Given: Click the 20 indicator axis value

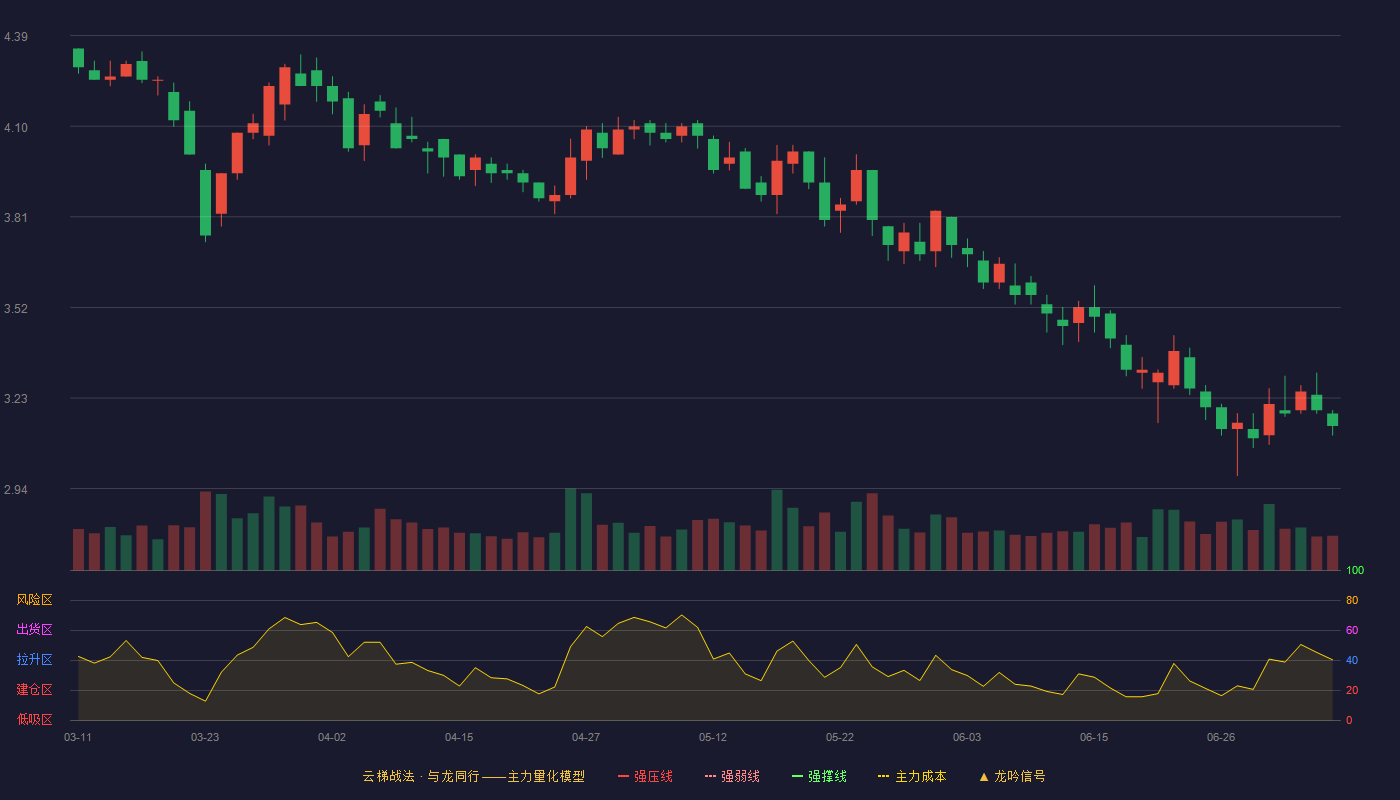Looking at the screenshot, I should pyautogui.click(x=1352, y=690).
